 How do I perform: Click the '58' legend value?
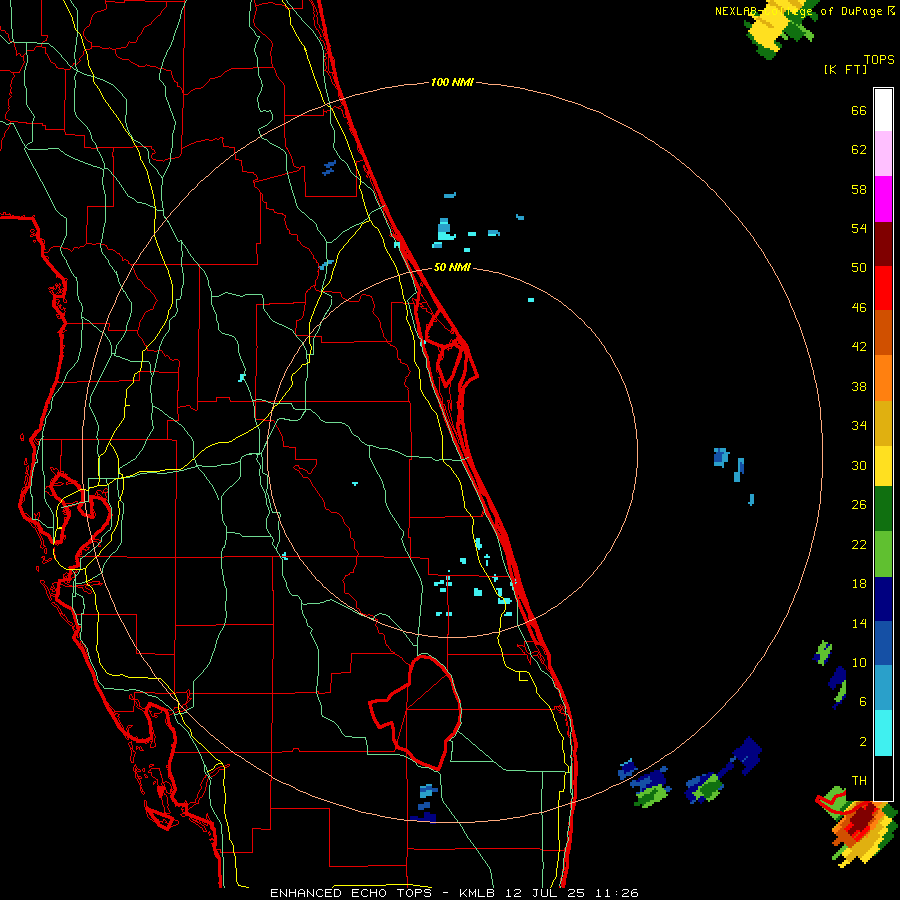[859, 189]
